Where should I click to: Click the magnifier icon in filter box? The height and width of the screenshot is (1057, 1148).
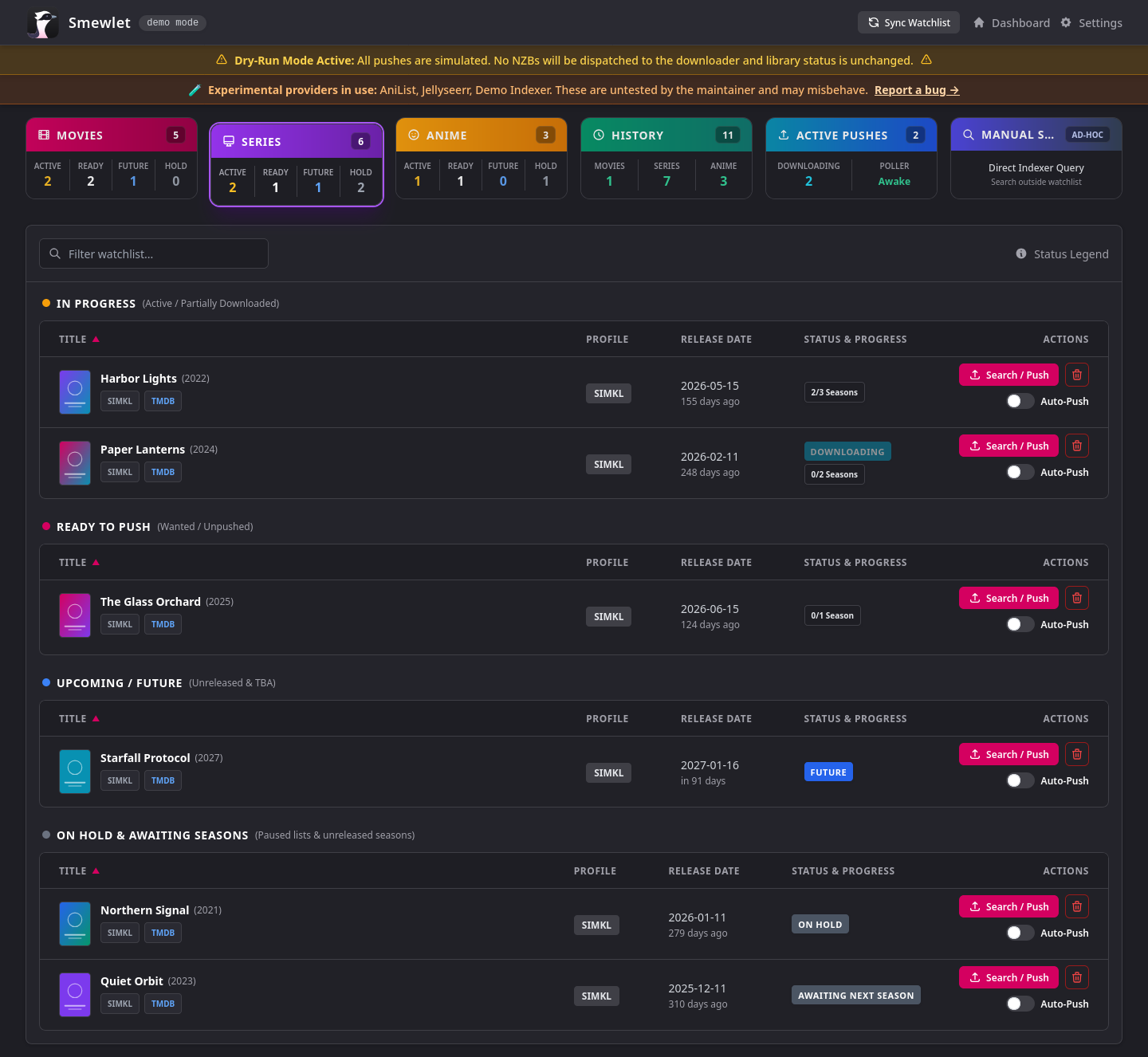55,253
